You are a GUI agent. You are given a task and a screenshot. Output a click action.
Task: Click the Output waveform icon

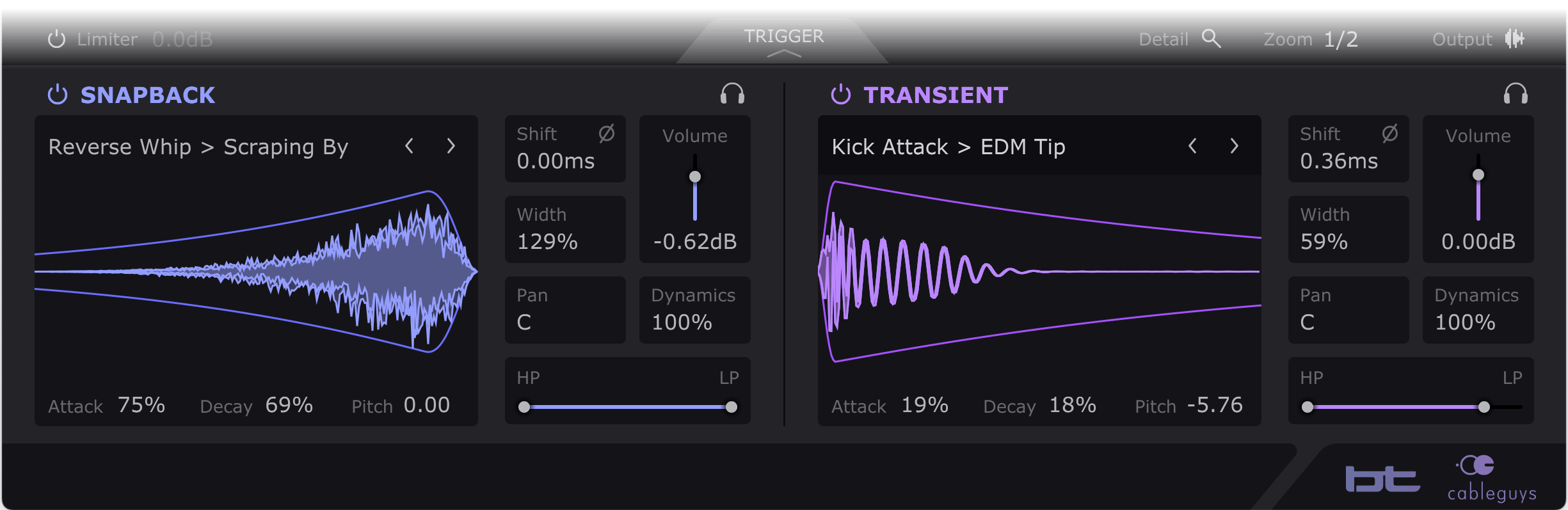(1514, 39)
